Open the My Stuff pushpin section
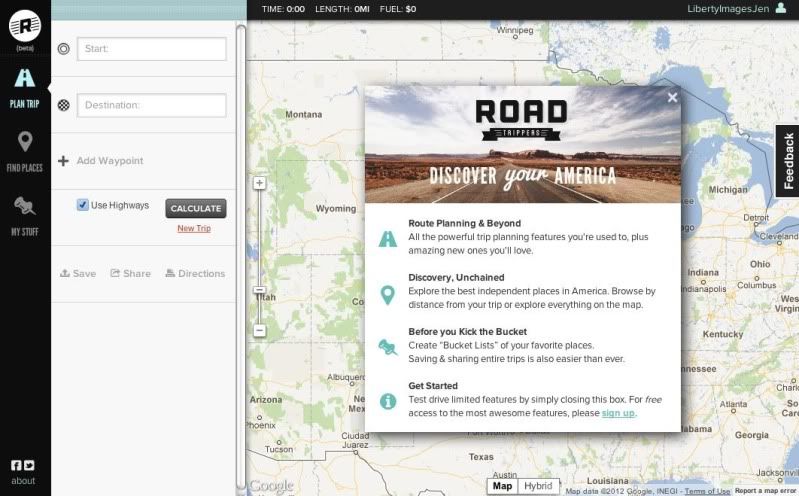This screenshot has height=496, width=799. point(24,216)
